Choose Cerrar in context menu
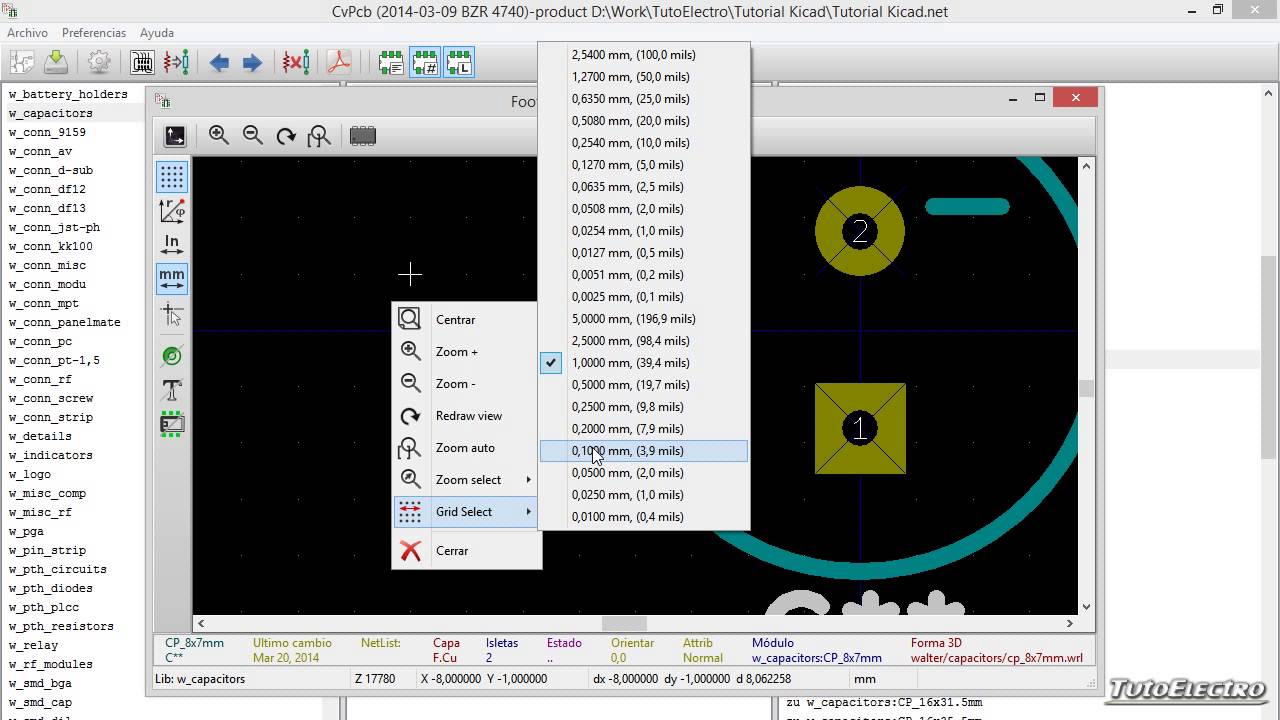1280x720 pixels. [x=466, y=550]
